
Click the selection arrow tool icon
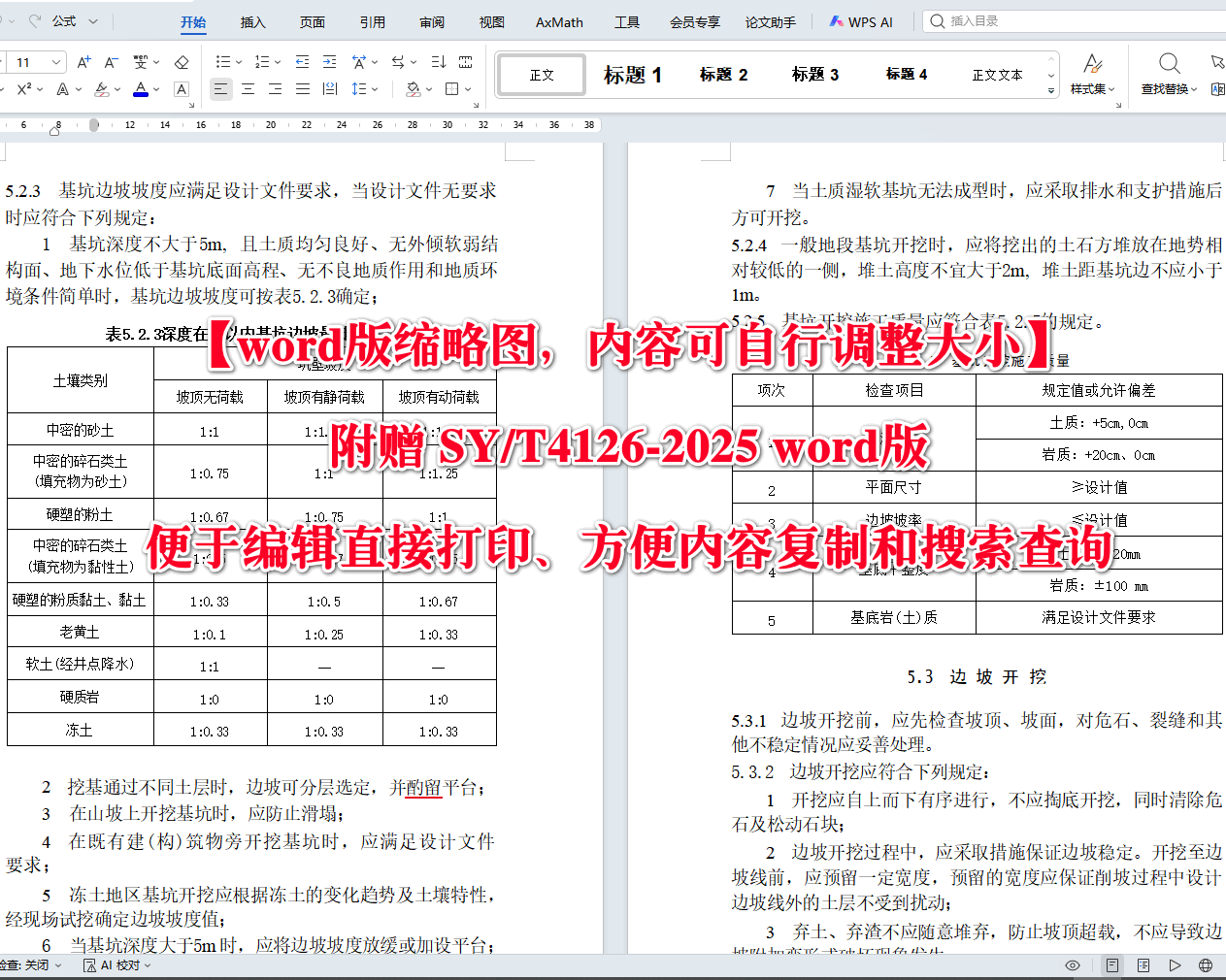click(1217, 62)
